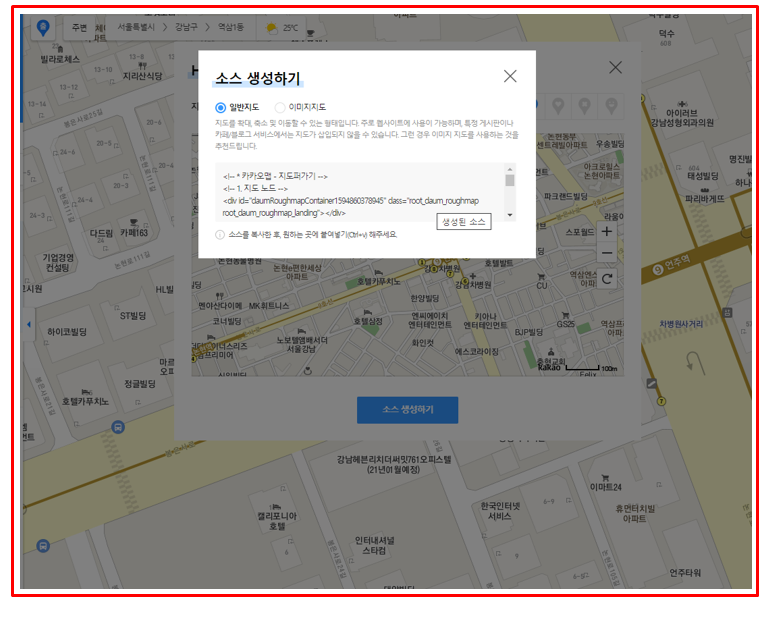Image resolution: width=772 pixels, height=617 pixels.
Task: Click the blue home pin icon
Action: click(43, 28)
